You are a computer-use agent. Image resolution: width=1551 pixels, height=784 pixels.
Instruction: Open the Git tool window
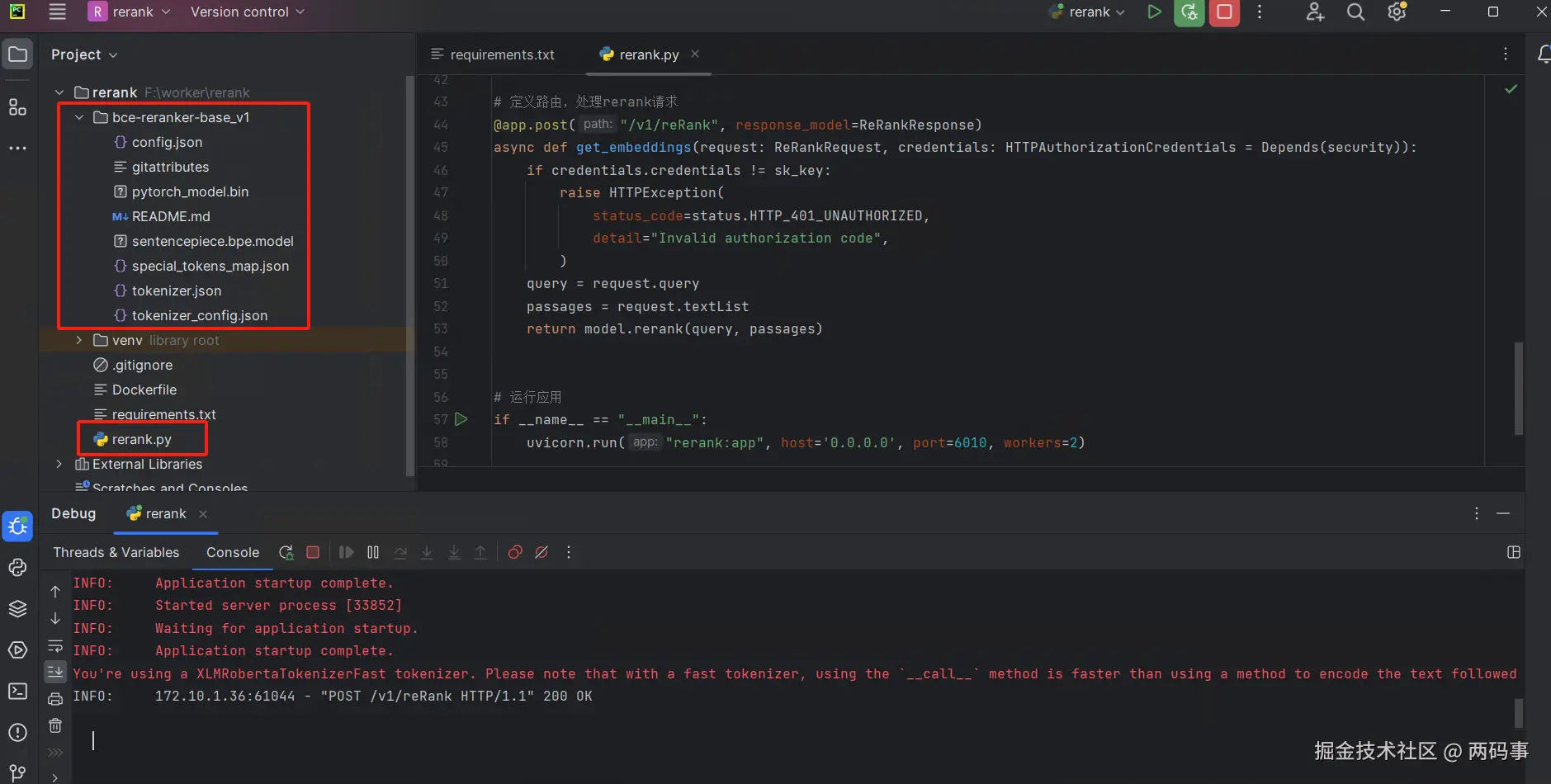tap(17, 773)
